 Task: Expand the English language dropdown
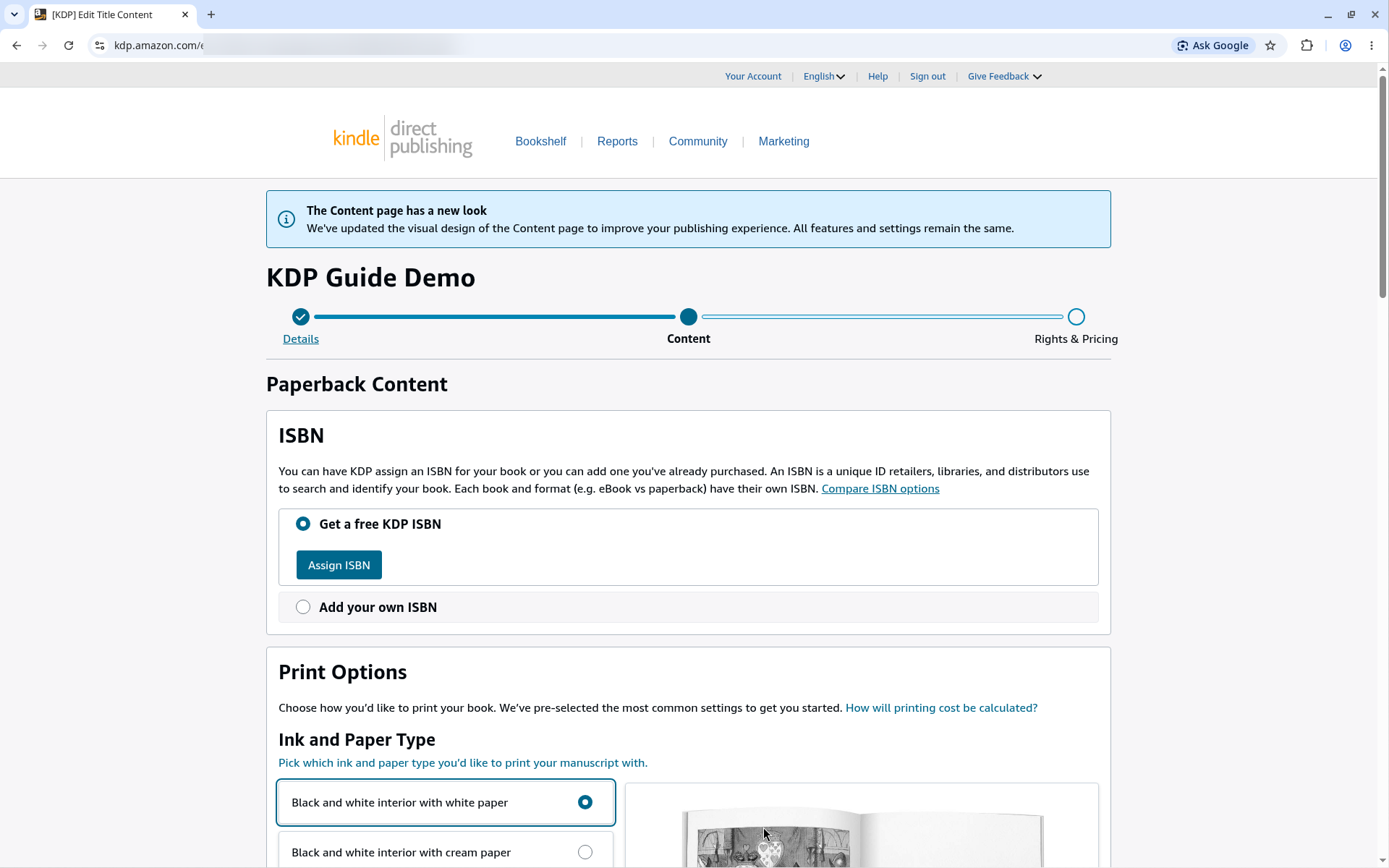(824, 77)
